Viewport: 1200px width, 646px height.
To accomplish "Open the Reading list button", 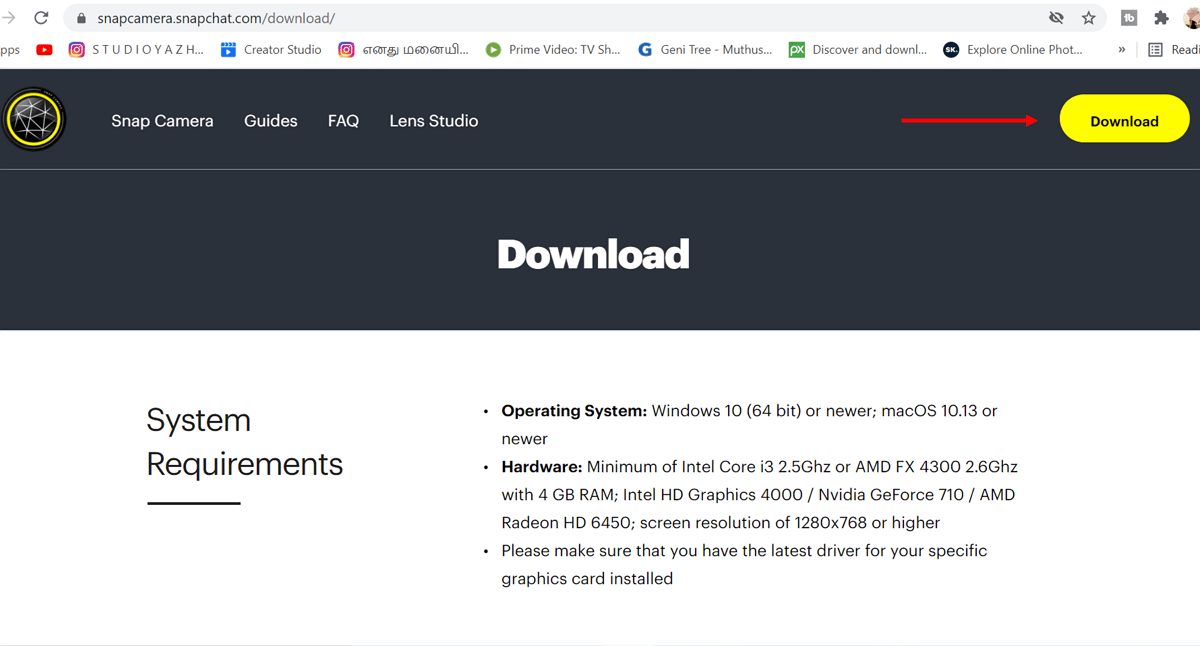I will (1172, 49).
